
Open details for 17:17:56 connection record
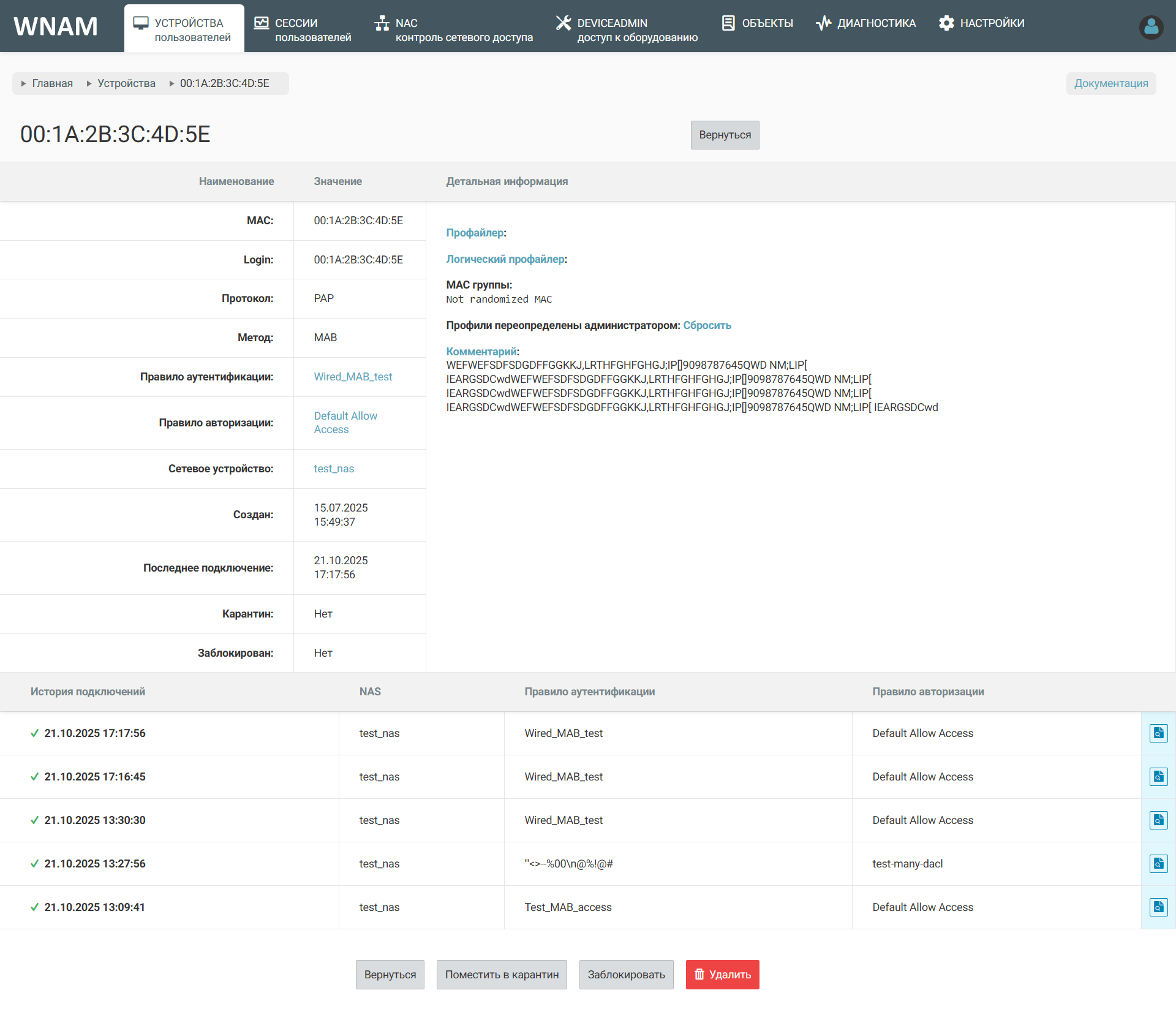[x=1158, y=733]
